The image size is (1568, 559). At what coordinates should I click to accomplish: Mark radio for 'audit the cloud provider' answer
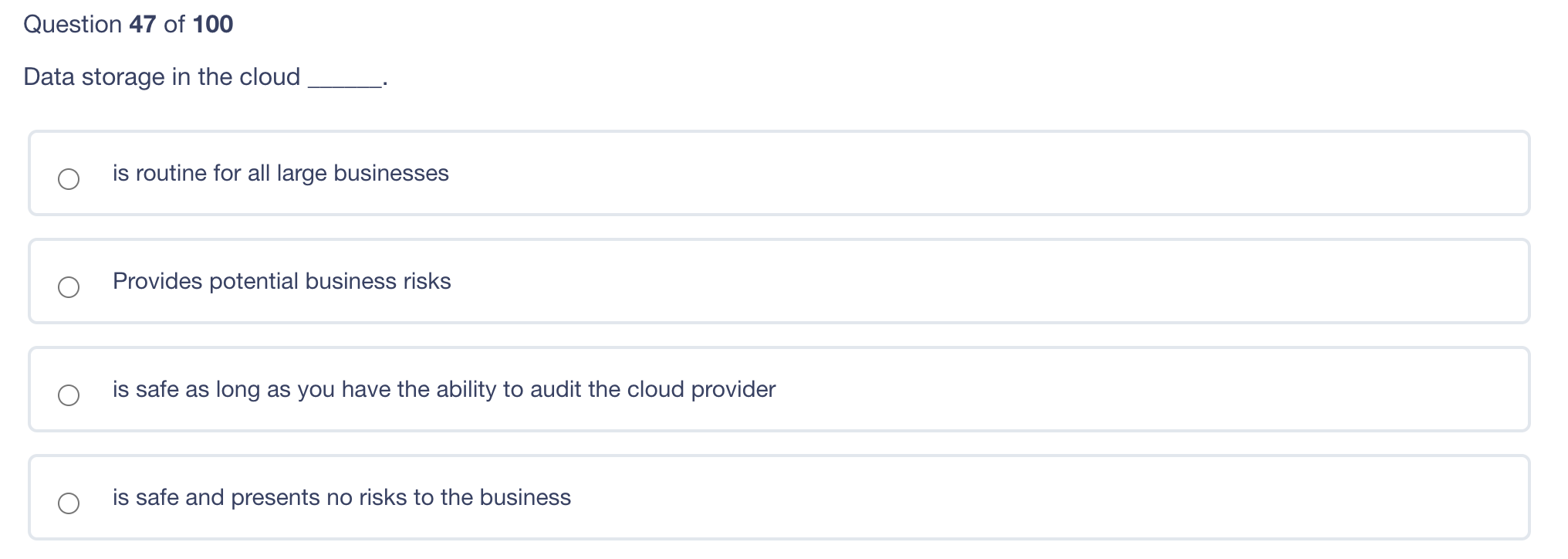point(69,395)
